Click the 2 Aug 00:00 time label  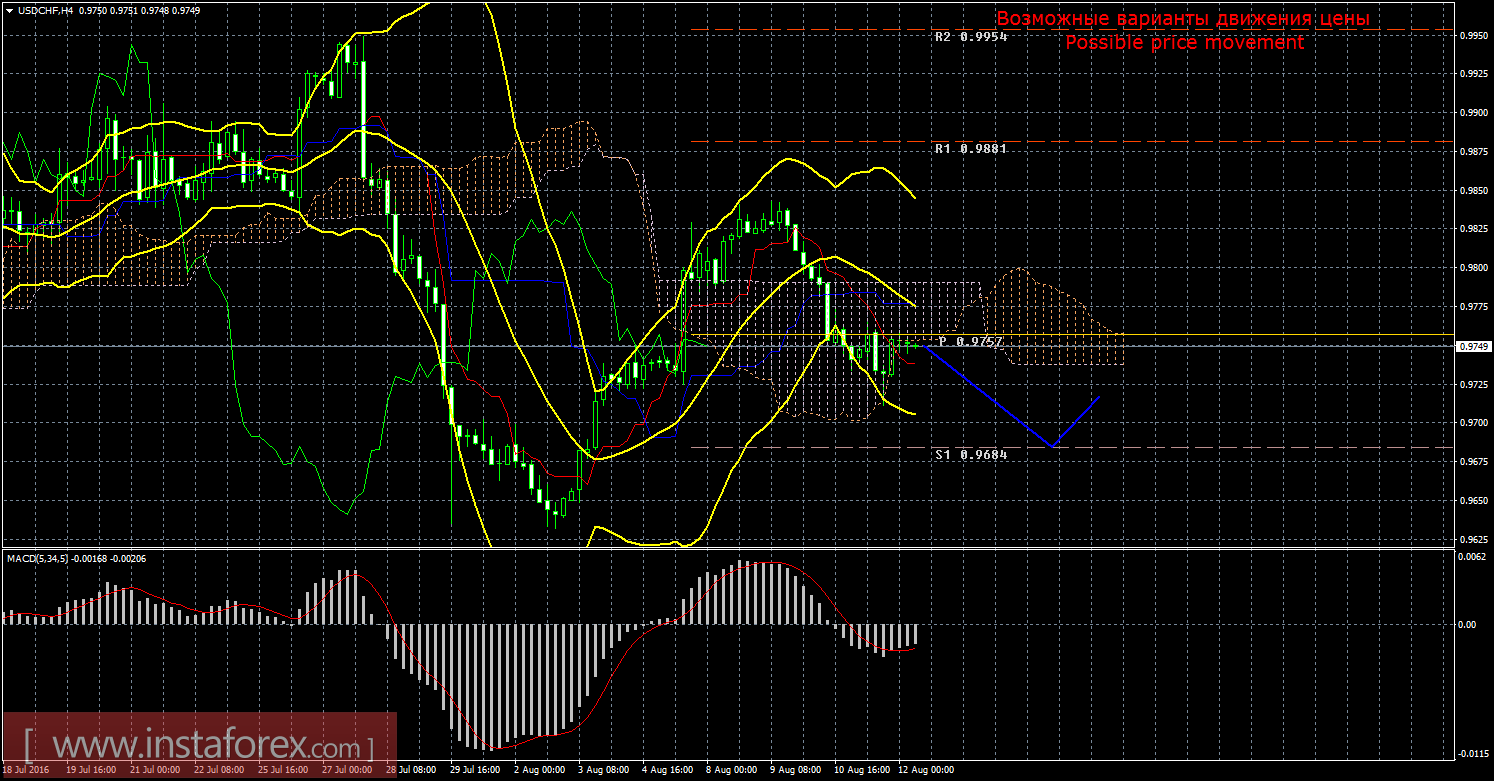(539, 771)
